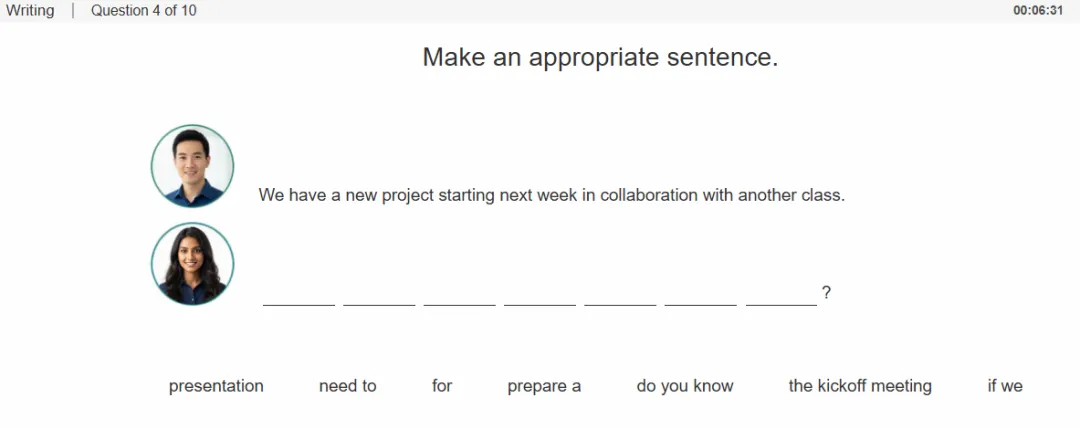Click the second blank in sentence
Viewport: 1080px width, 429px height.
[380, 296]
